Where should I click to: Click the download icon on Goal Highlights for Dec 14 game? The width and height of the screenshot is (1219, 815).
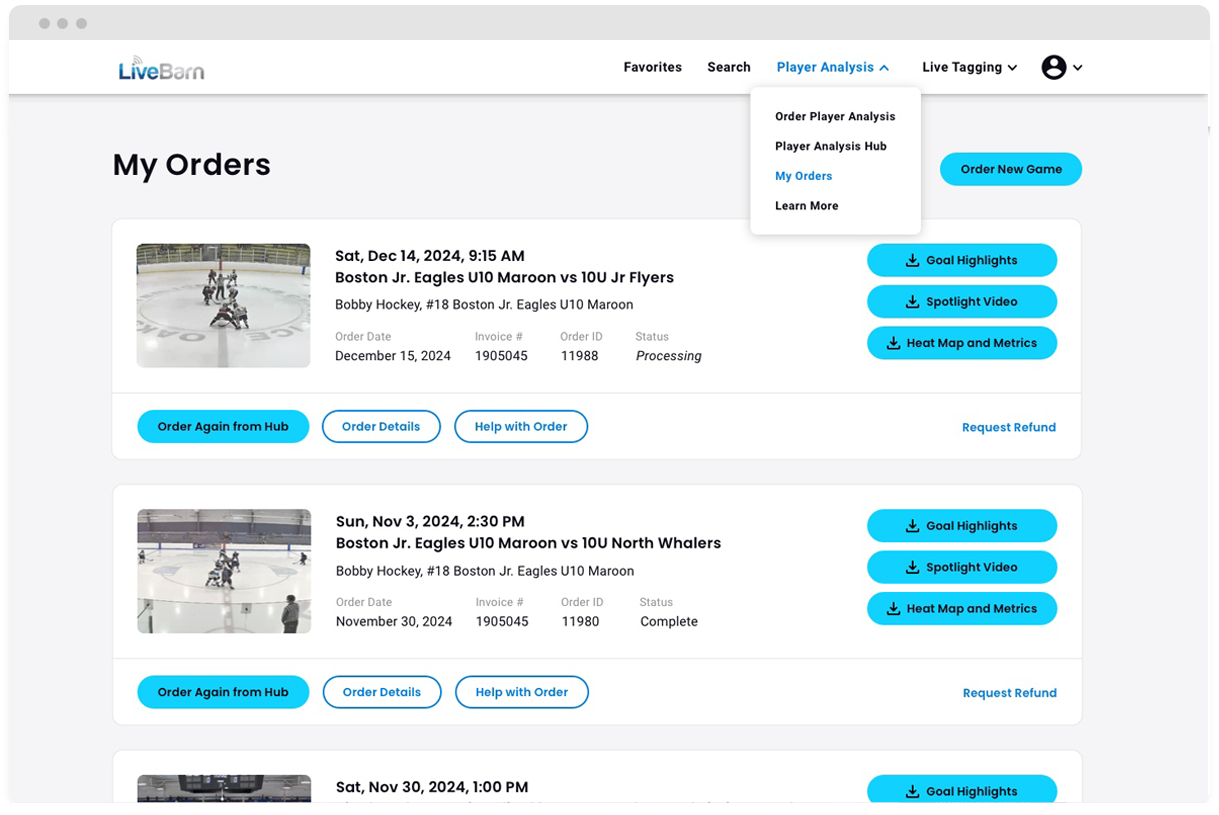click(x=911, y=260)
